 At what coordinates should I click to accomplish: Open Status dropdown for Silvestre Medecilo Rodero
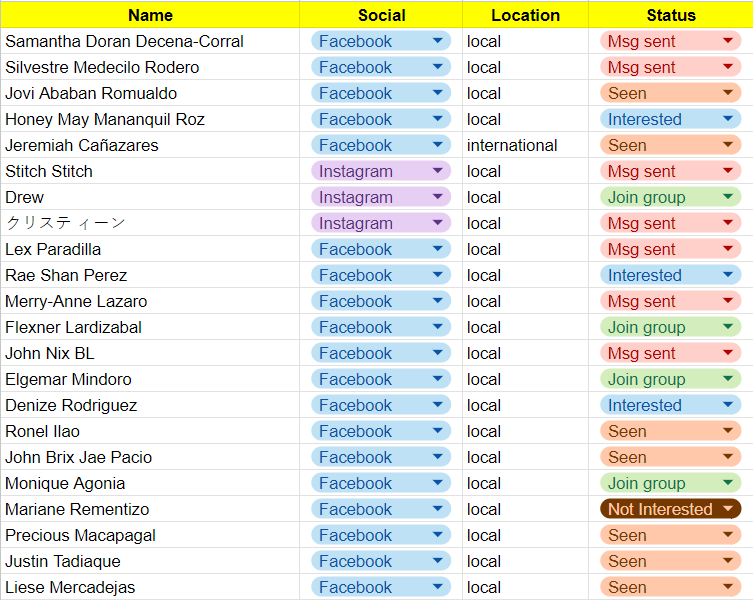727,67
